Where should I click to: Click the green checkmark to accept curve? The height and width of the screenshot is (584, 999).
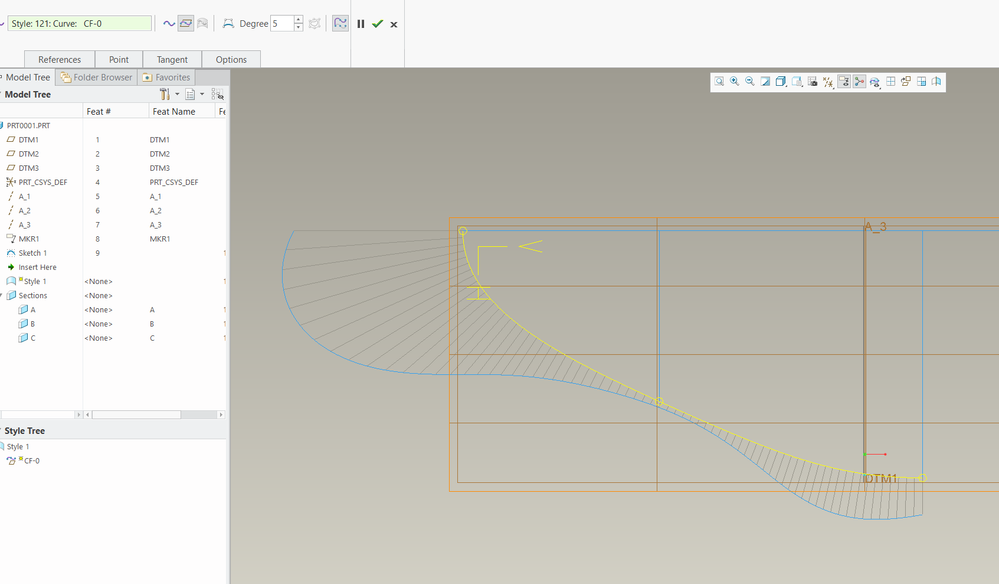(x=377, y=24)
